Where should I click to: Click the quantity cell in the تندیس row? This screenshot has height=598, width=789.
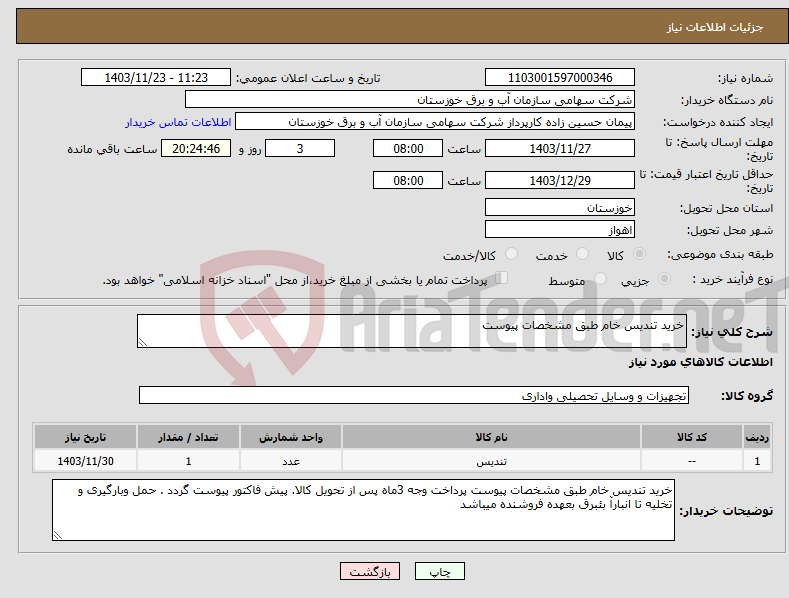[188, 461]
